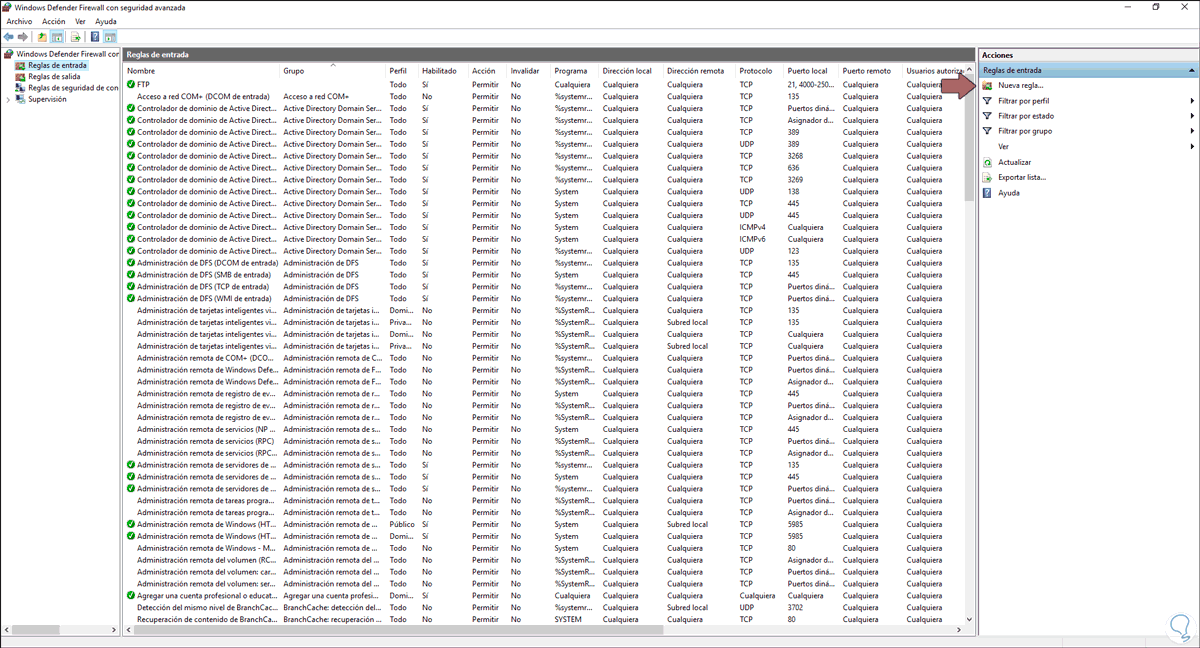Select the Windows Defender Firewall root node icon

point(9,54)
